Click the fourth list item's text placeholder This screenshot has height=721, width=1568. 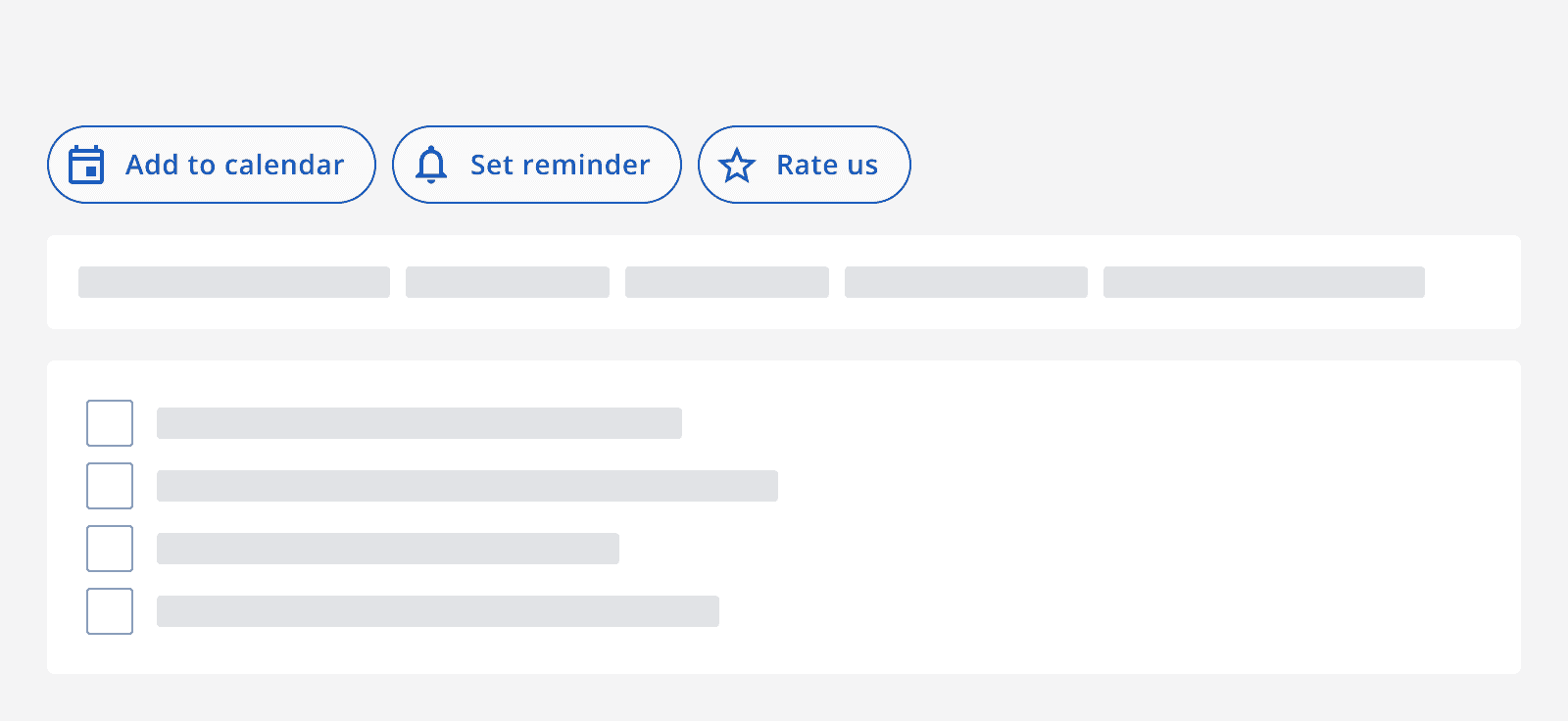coord(437,611)
